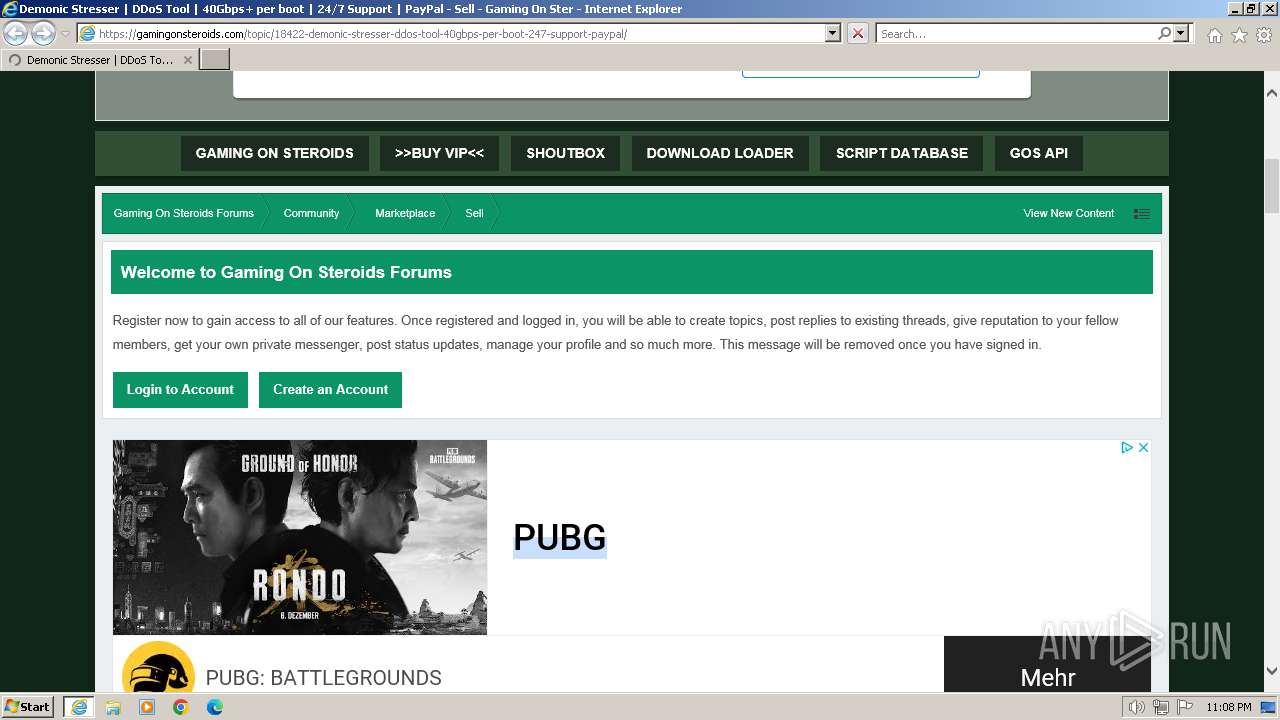1280x720 pixels.
Task: Click the page vertical scrollbar thumb
Action: pyautogui.click(x=1272, y=185)
